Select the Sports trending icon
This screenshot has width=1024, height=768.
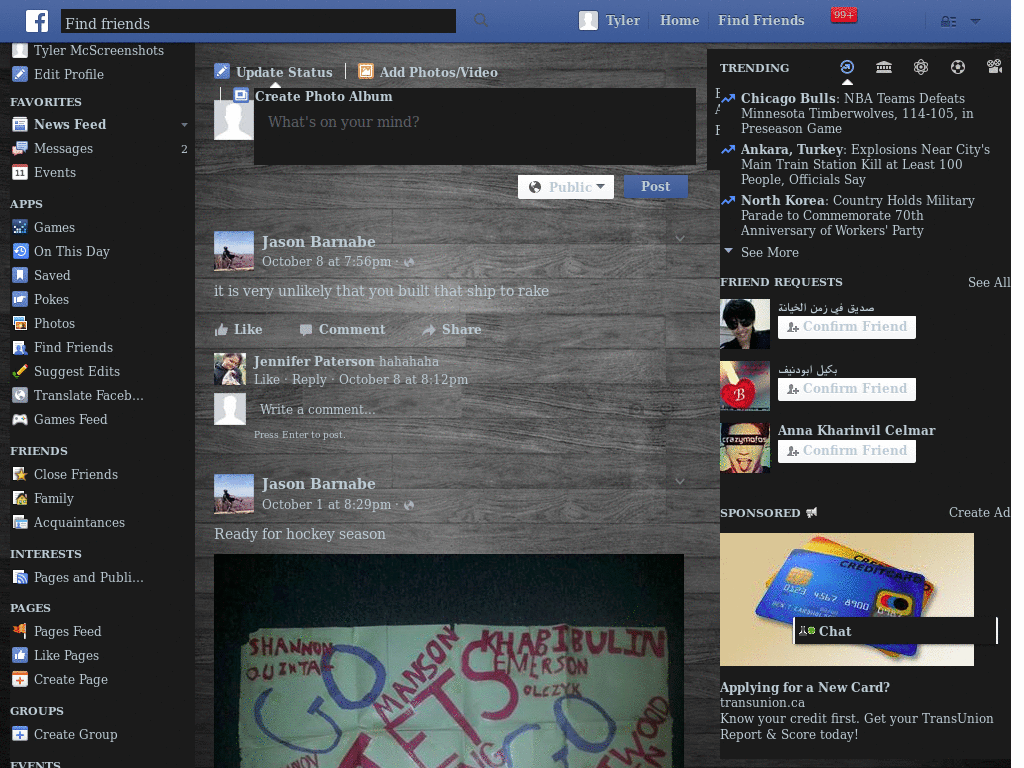(957, 67)
